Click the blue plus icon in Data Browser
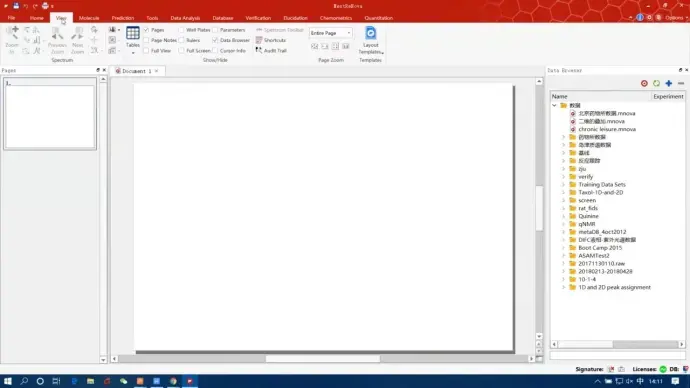 pyautogui.click(x=668, y=83)
